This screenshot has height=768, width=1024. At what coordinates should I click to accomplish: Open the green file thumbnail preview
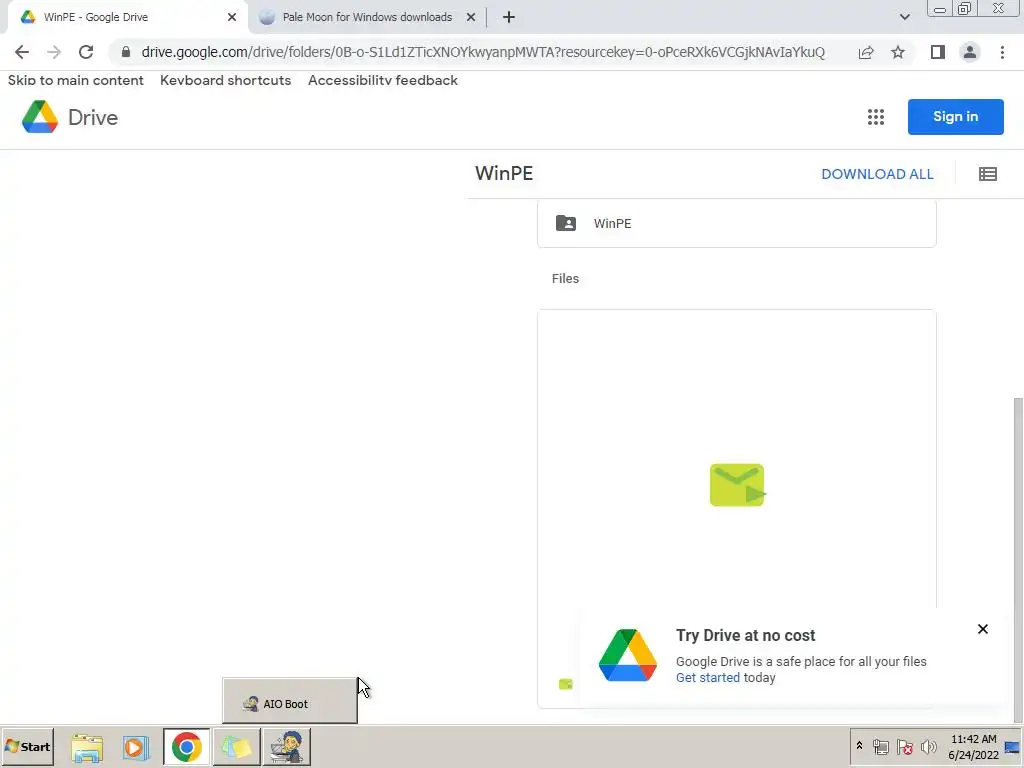[x=737, y=485]
